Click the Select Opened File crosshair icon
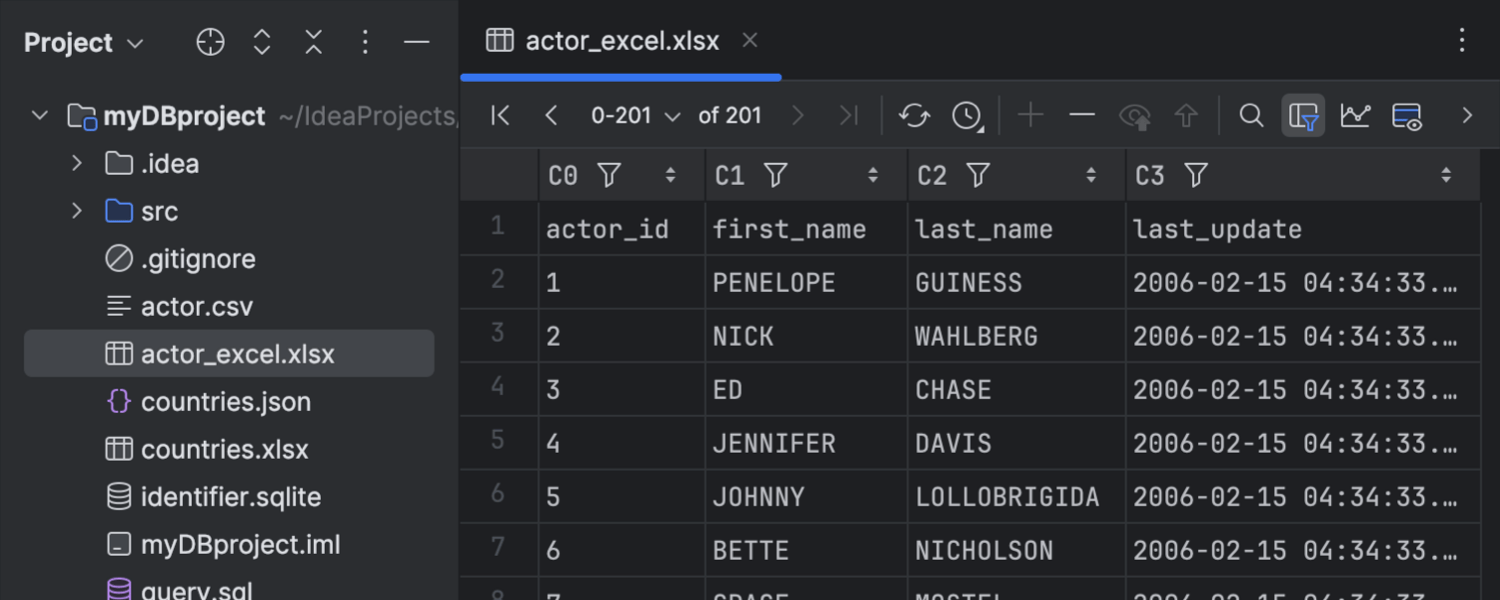 (x=210, y=42)
